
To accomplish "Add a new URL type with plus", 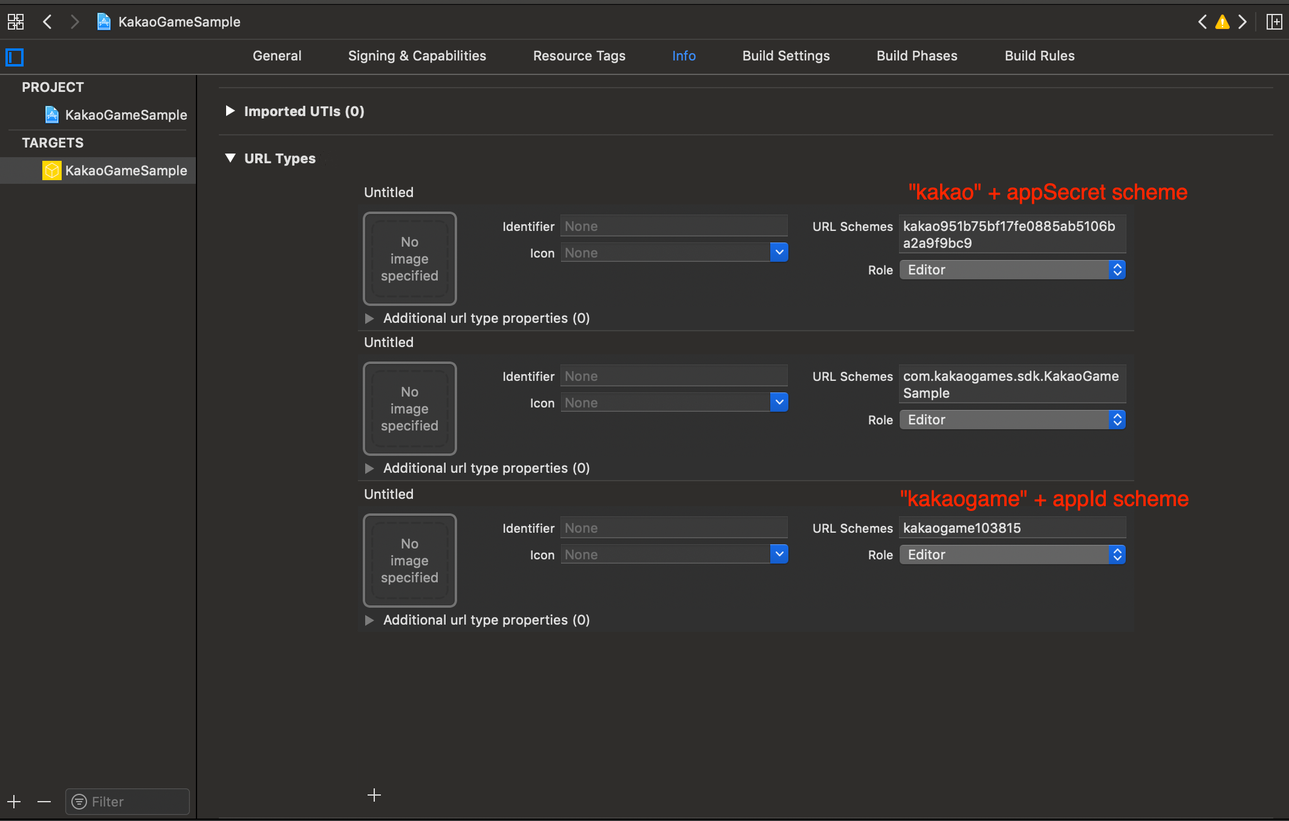I will pyautogui.click(x=374, y=795).
